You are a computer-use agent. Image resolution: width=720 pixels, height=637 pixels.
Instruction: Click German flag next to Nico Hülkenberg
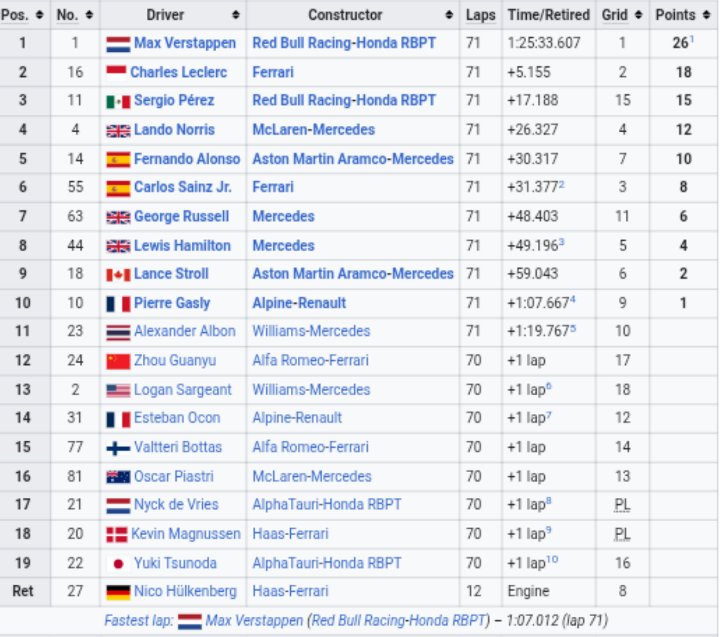[x=118, y=592]
